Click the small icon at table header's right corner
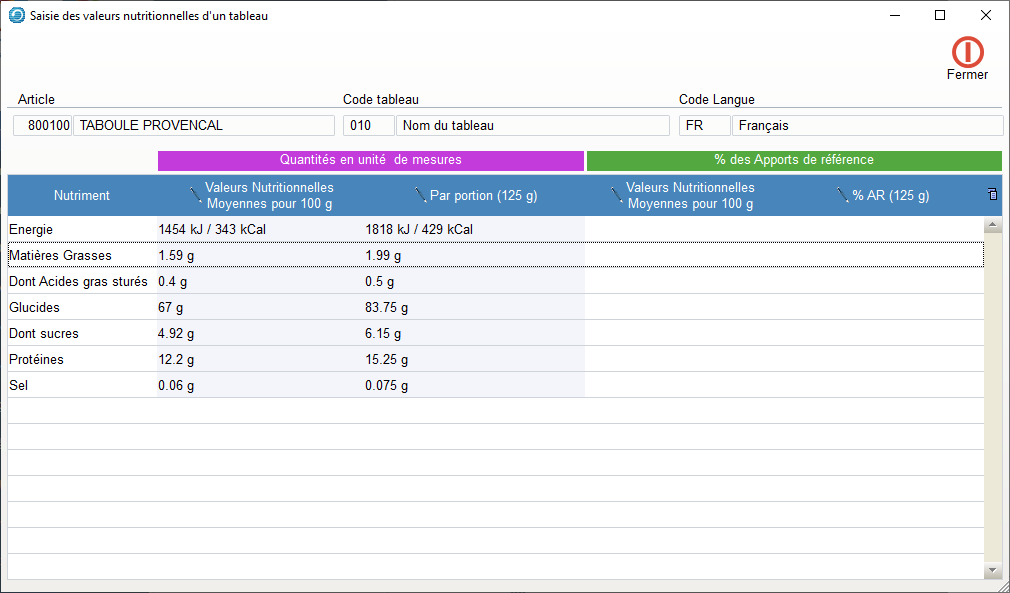This screenshot has height=593, width=1010. [992, 194]
